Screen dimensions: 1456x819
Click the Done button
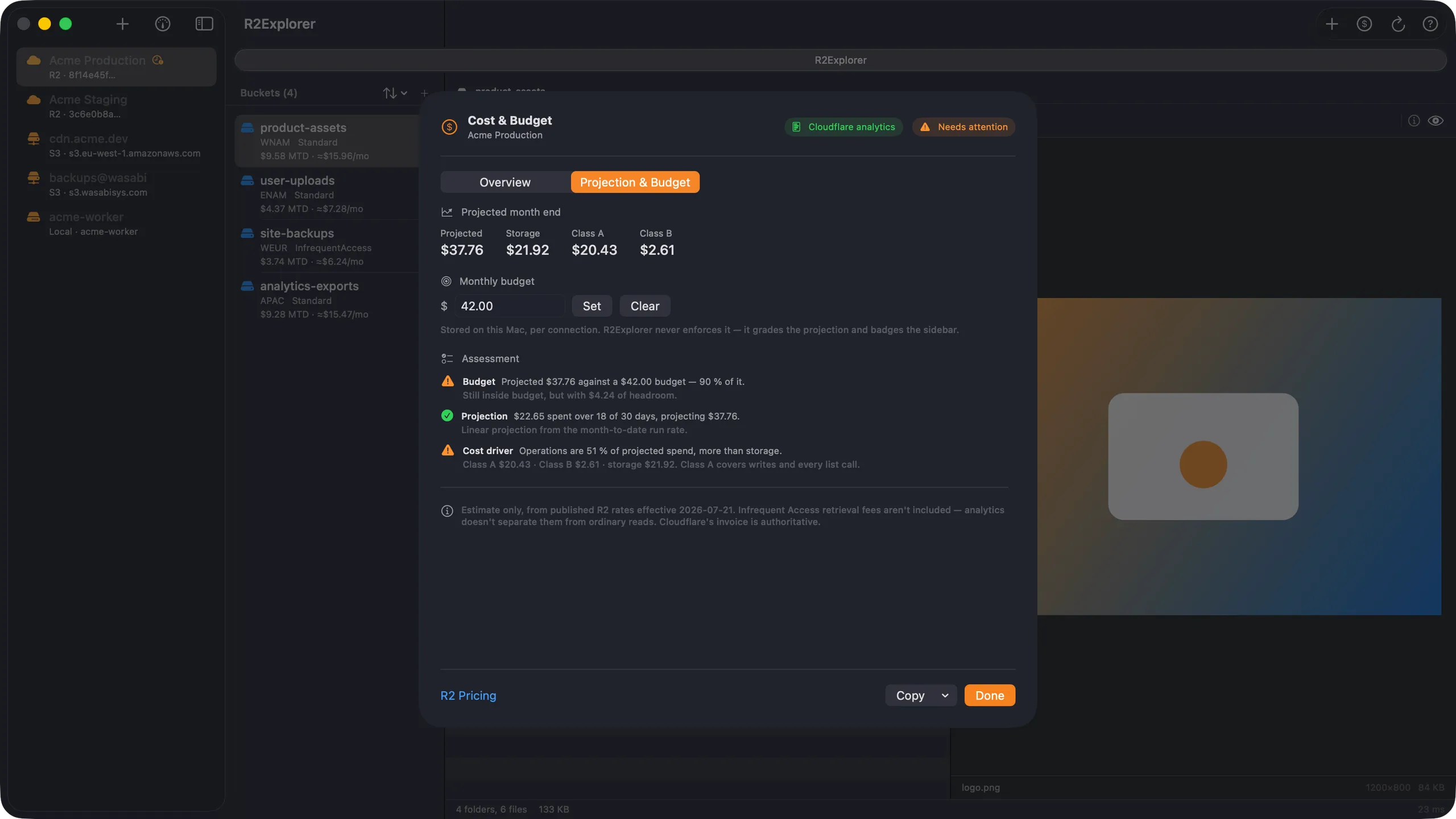tap(990, 696)
